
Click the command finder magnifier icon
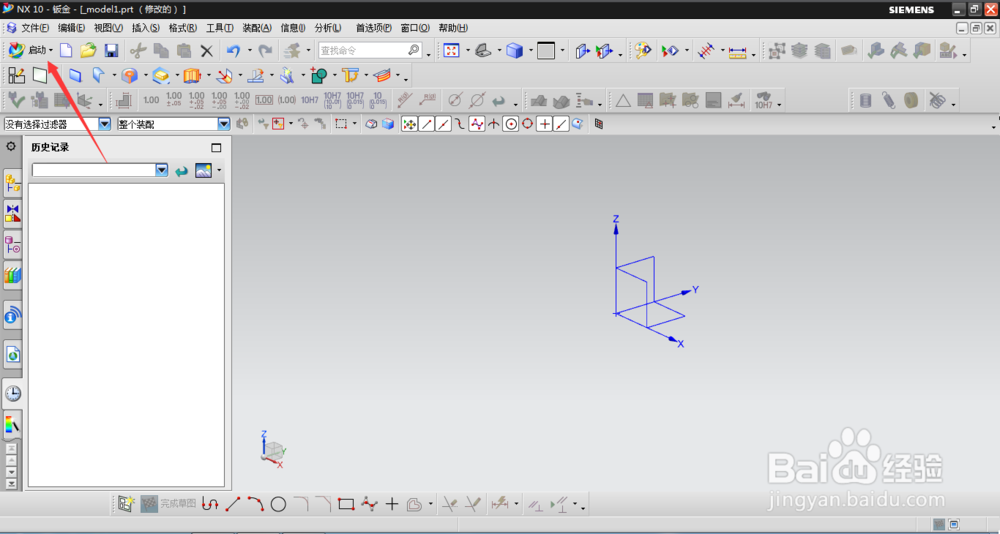click(x=413, y=50)
